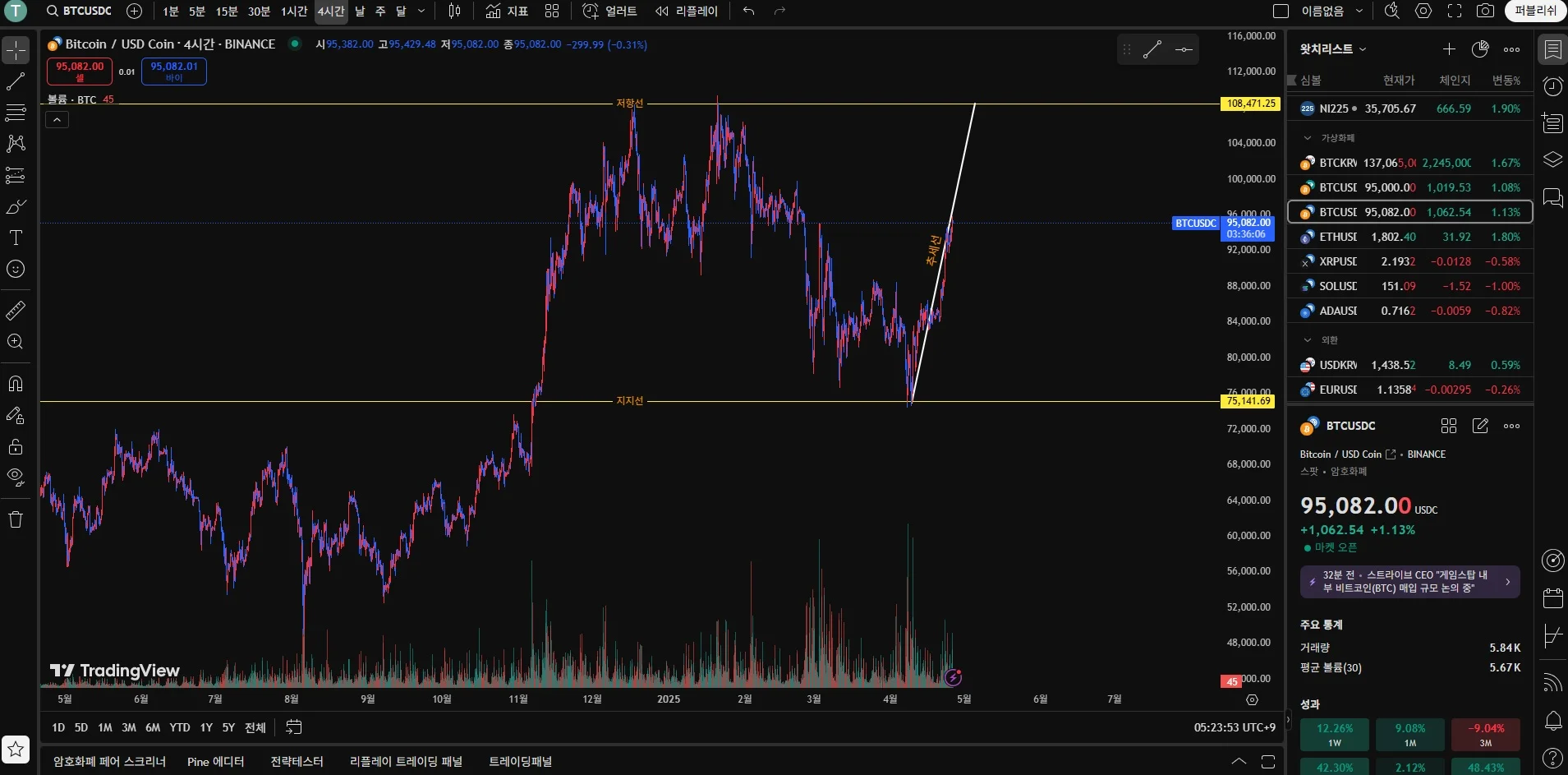Toggle lock all drawings
The image size is (1568, 775).
coord(16,447)
